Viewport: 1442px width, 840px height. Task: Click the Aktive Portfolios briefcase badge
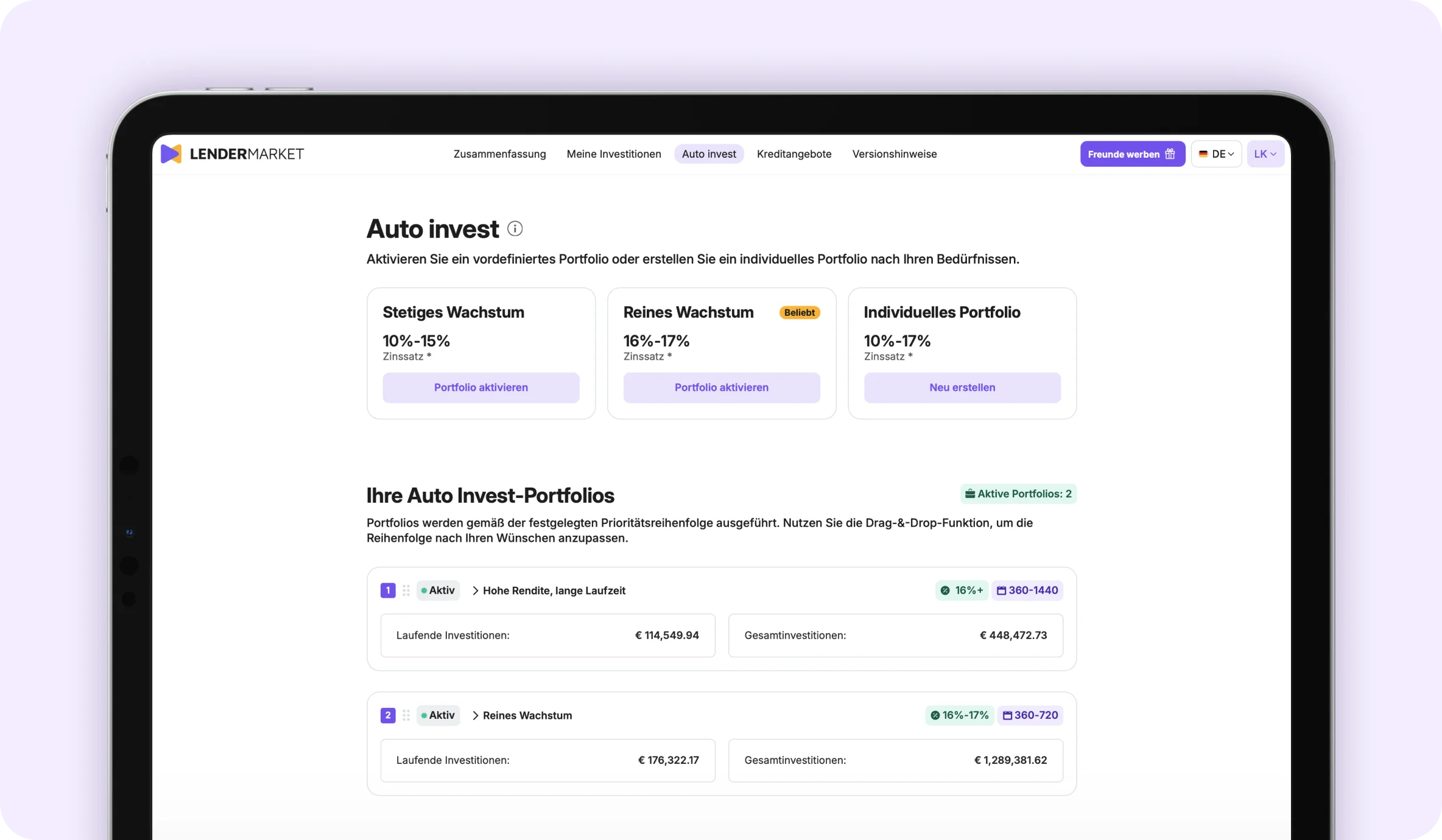click(1018, 494)
